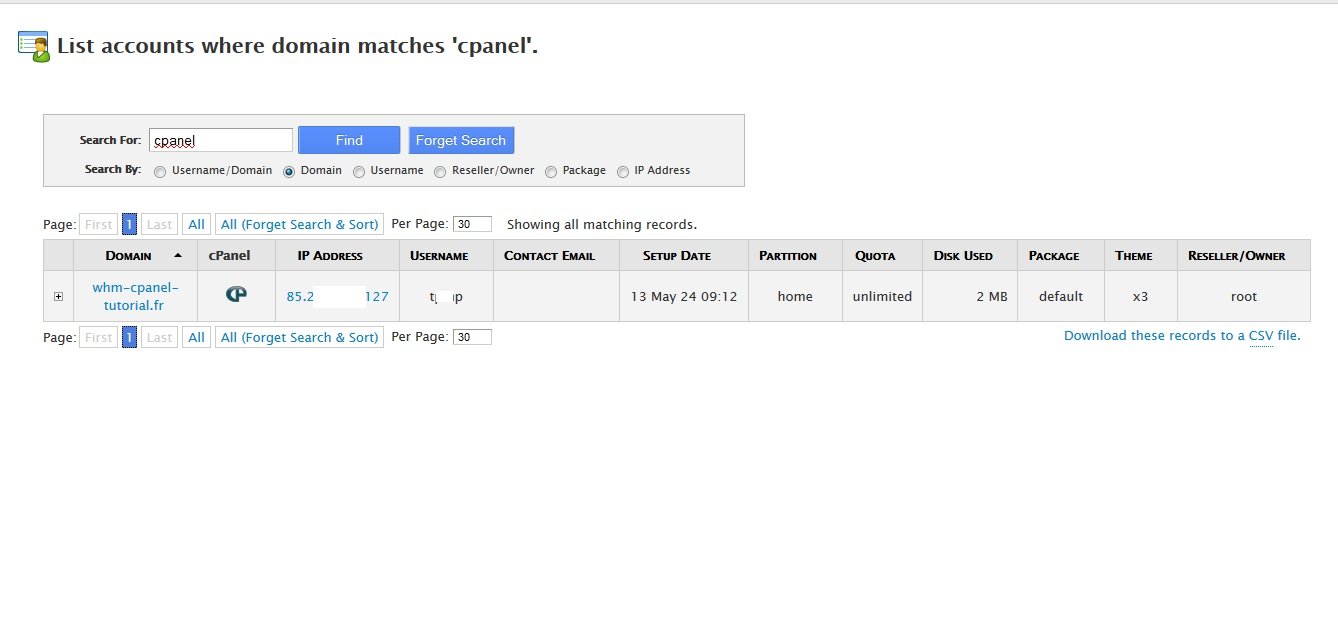Select the Domain radio button
Viewport: 1338px width, 630px height.
(289, 171)
